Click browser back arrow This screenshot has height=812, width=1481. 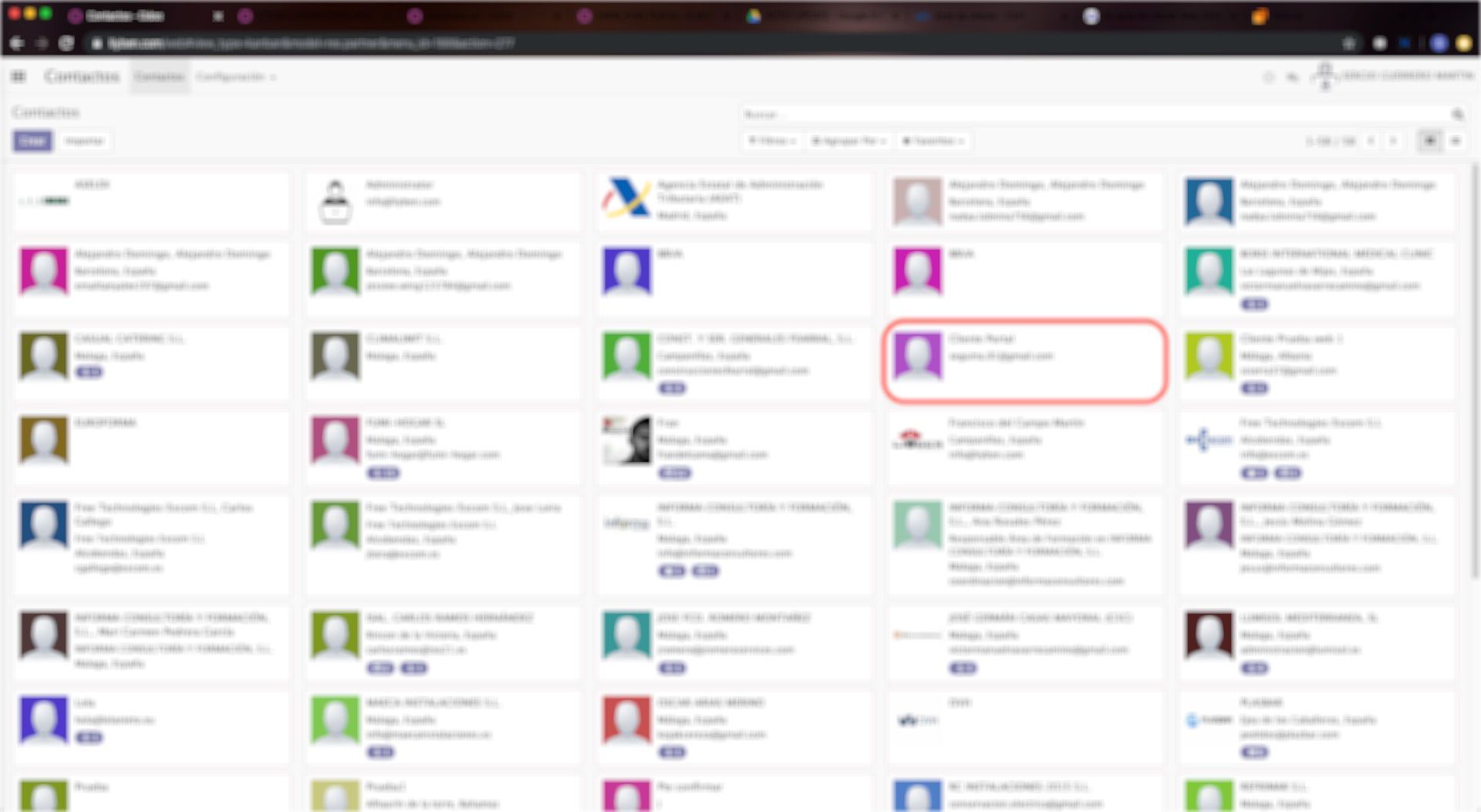click(x=16, y=43)
